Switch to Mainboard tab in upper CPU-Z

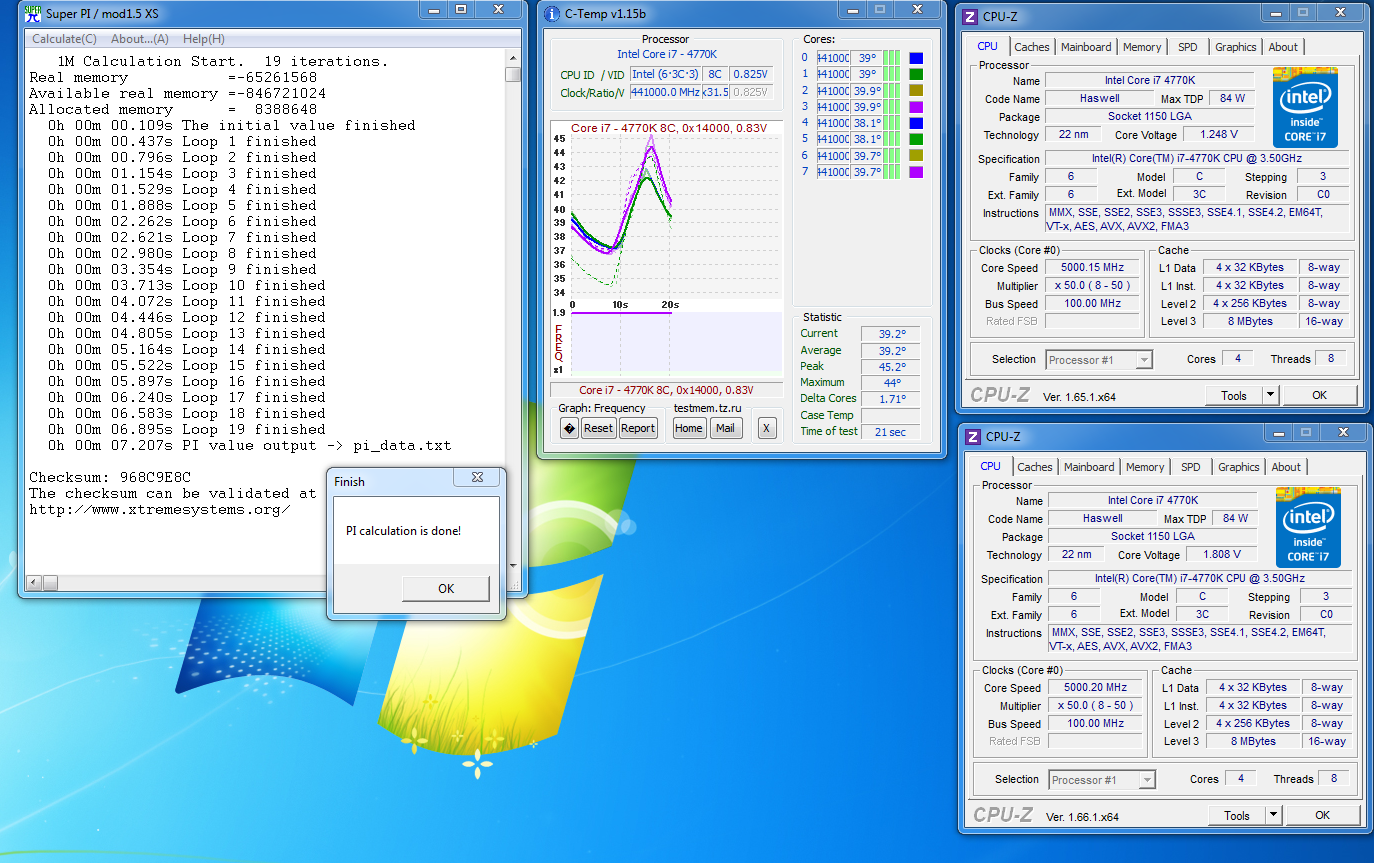(x=1086, y=47)
